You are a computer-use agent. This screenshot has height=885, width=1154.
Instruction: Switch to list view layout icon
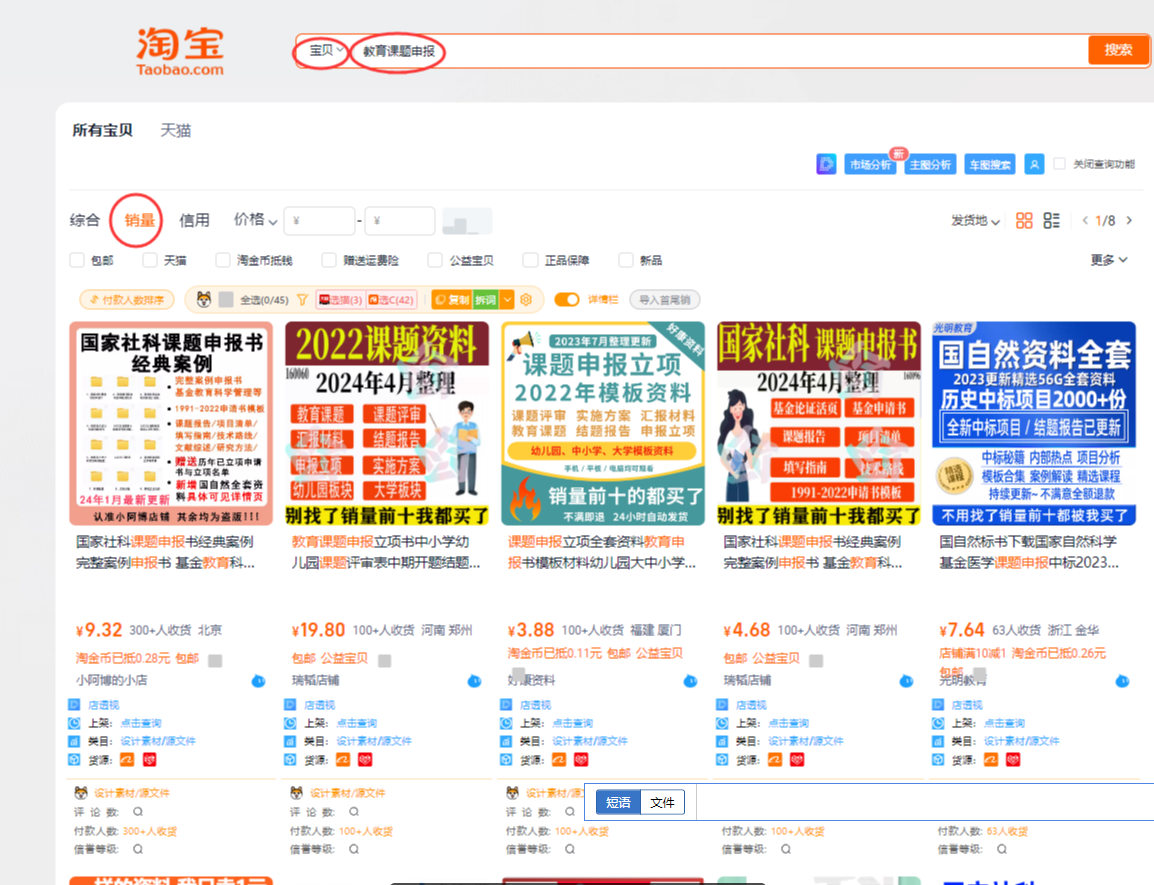coord(1051,221)
